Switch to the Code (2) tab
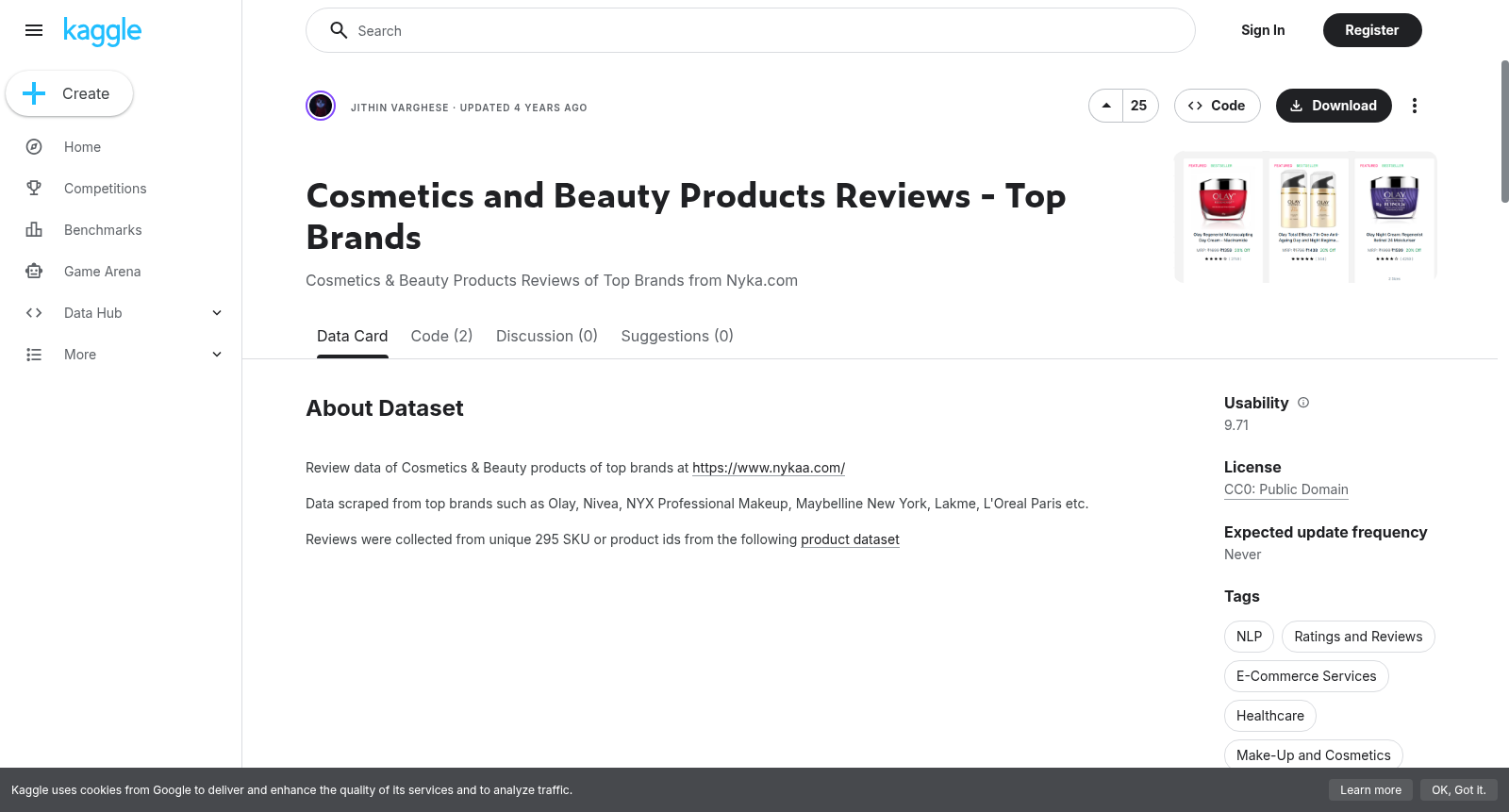Screen dimensions: 1509x812 pos(441,337)
